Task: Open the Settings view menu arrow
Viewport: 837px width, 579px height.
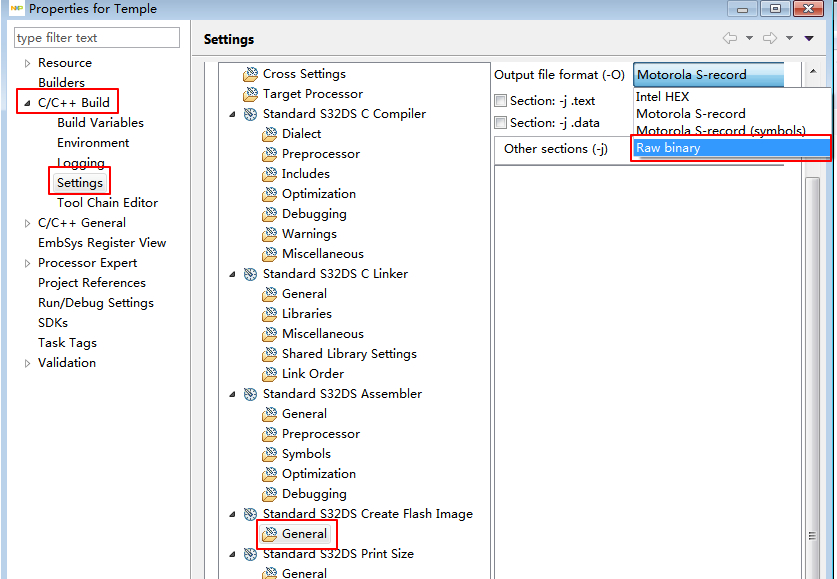Action: point(809,38)
